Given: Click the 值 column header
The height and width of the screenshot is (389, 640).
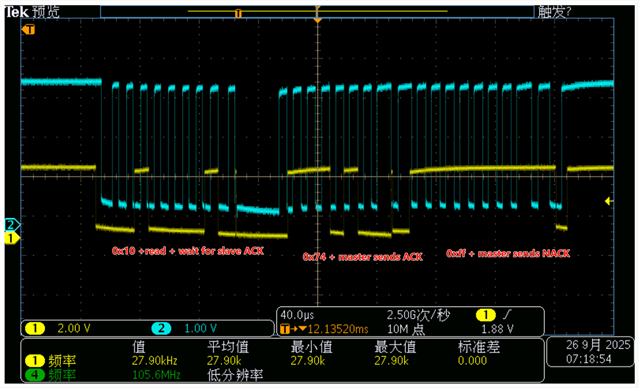Looking at the screenshot, I should 139,347.
